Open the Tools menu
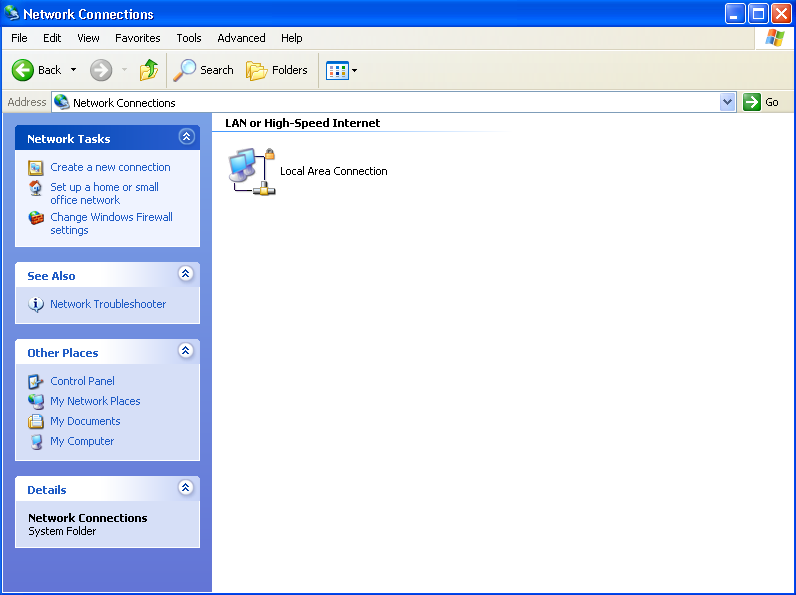Screen dimensions: 796x595 189,38
